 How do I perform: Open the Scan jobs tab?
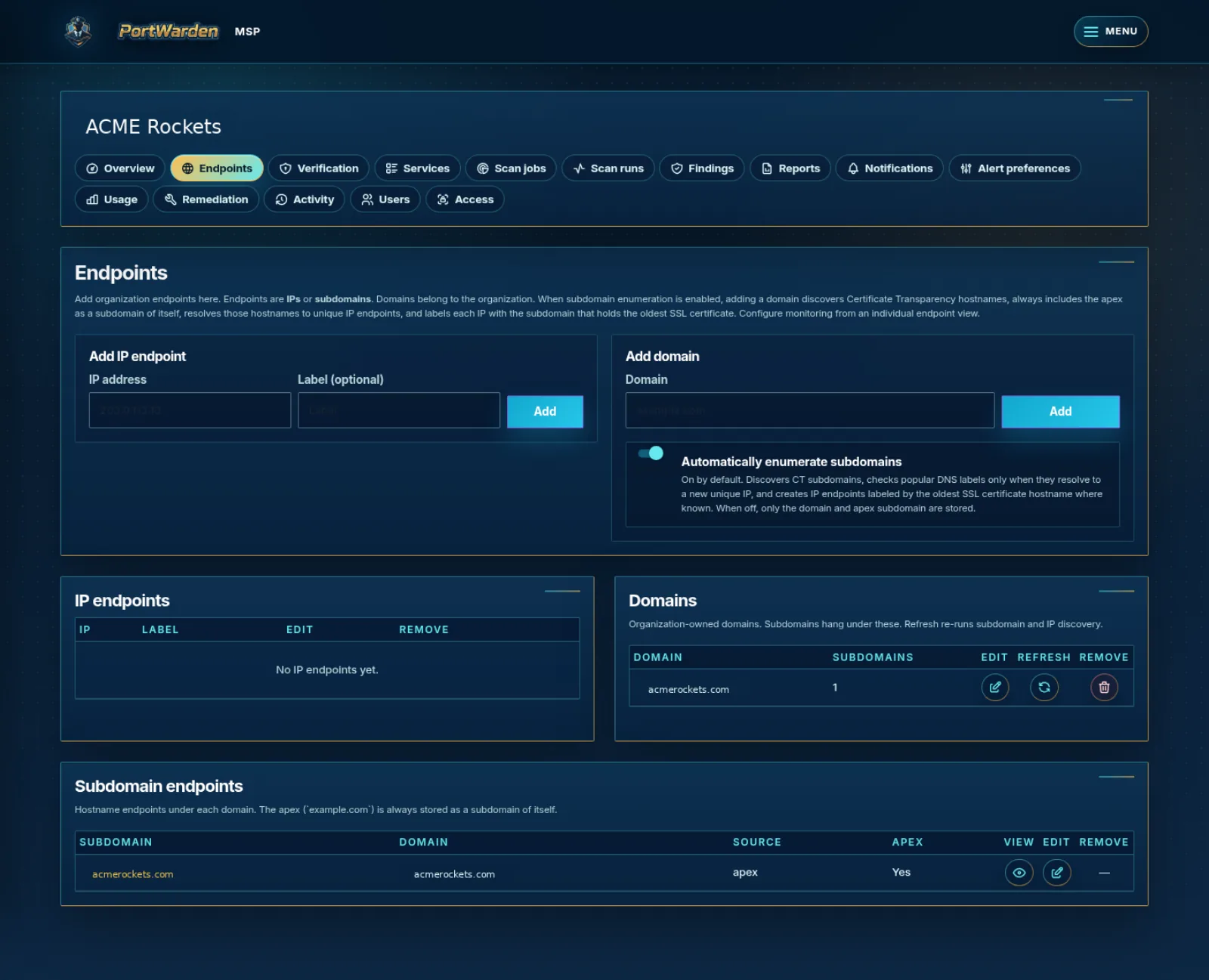coord(511,168)
